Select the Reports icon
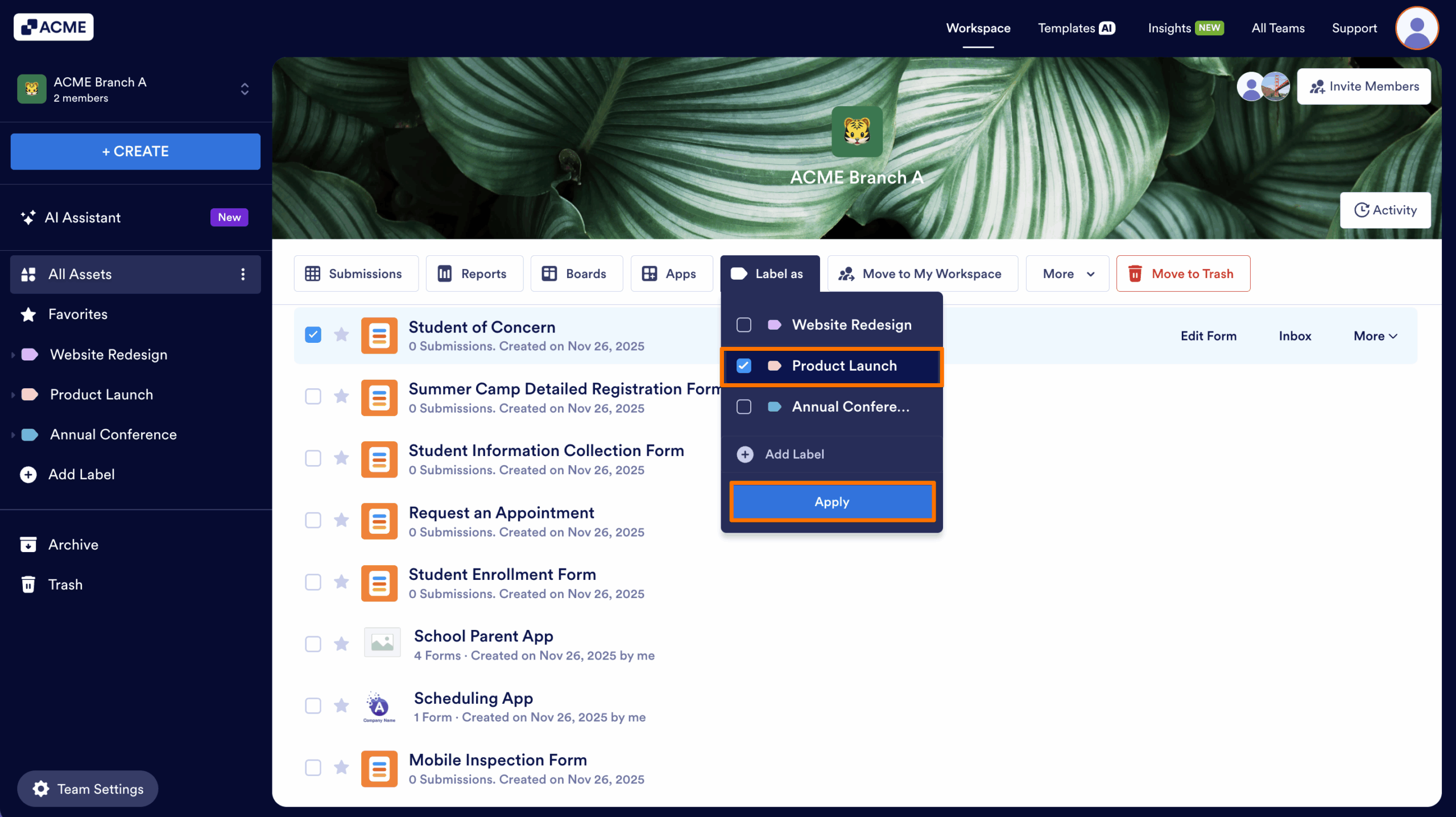The image size is (1456, 817). (474, 273)
